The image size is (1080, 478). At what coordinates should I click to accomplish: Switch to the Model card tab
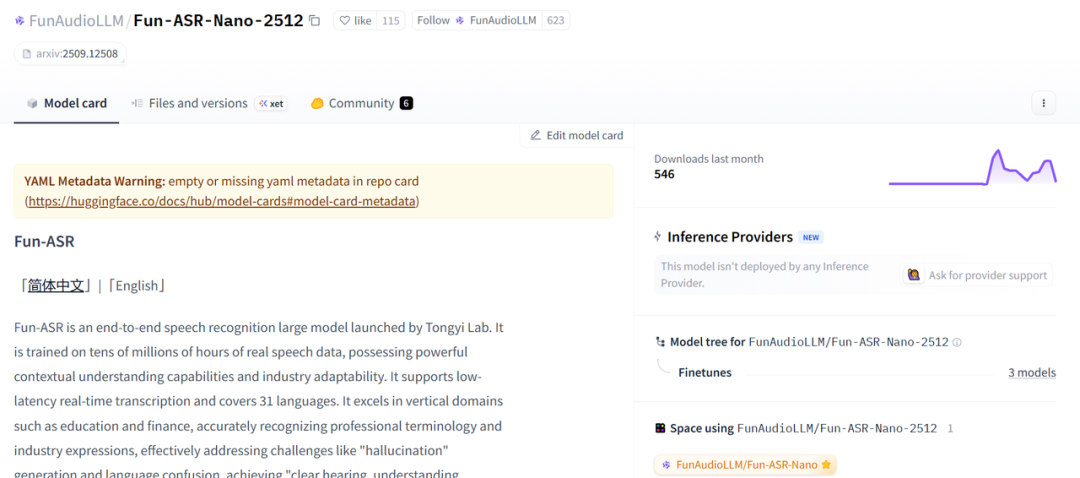[x=67, y=103]
